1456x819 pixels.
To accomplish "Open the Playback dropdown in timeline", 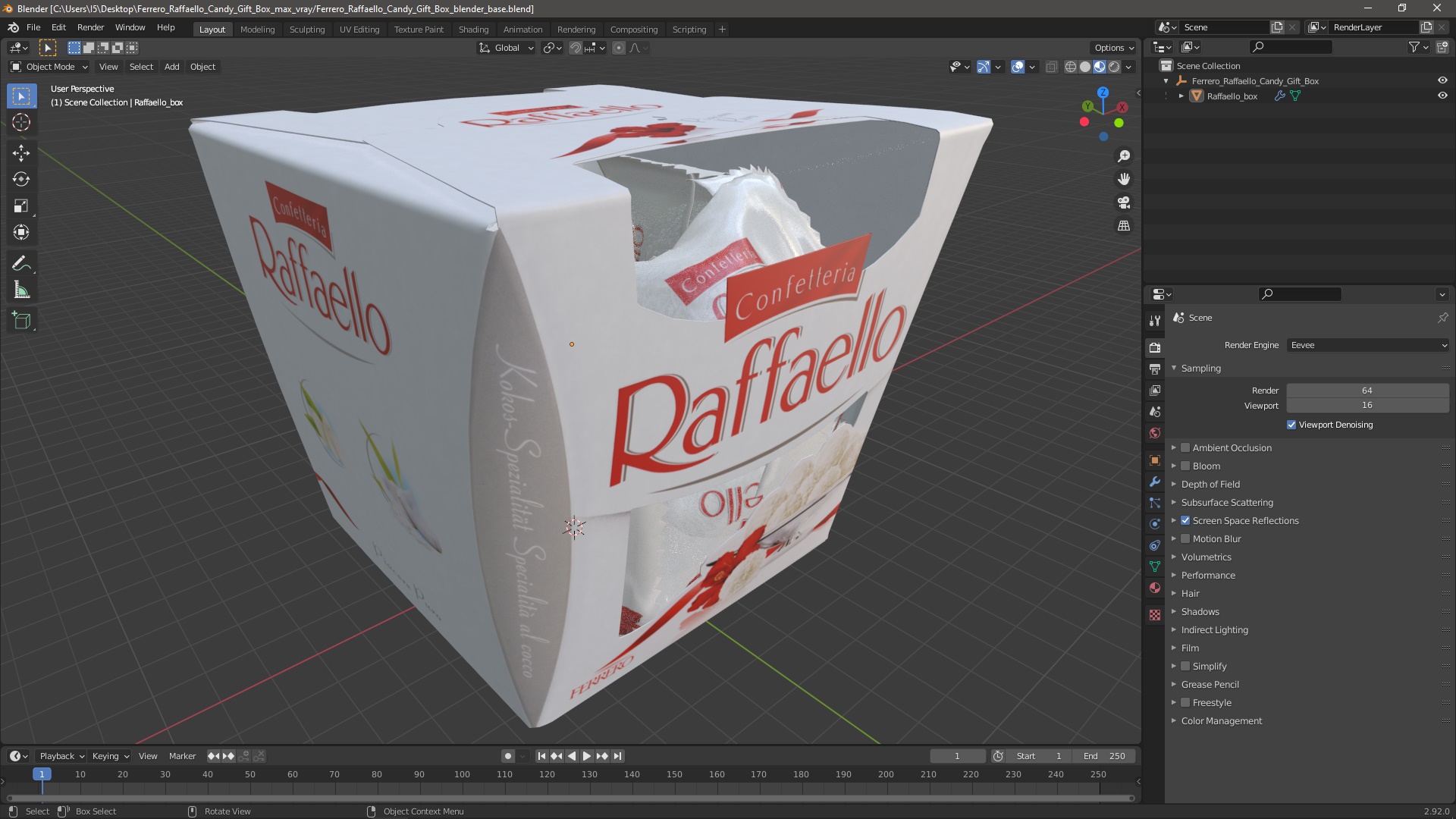I will [61, 756].
